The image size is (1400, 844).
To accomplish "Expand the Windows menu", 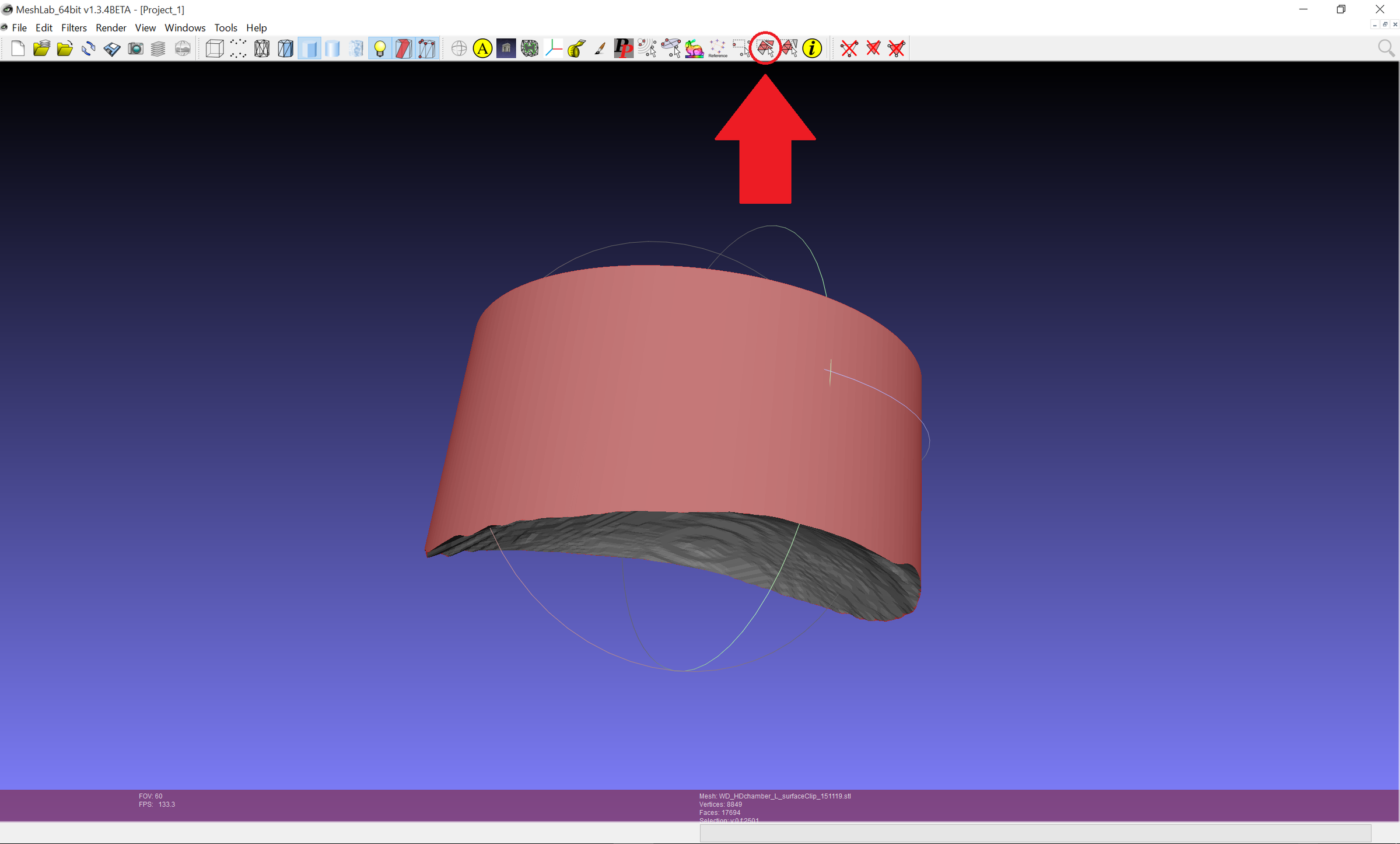I will tap(185, 27).
